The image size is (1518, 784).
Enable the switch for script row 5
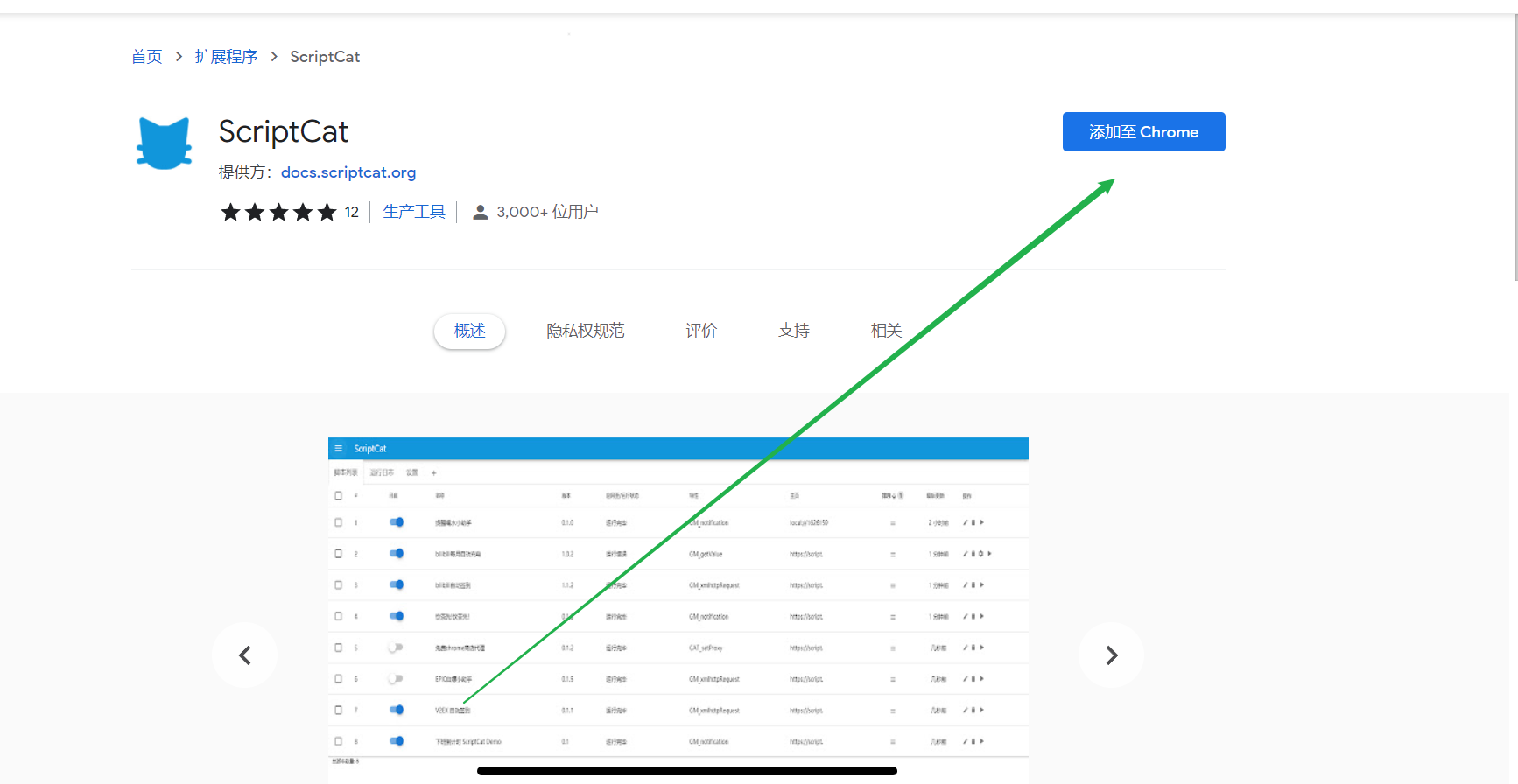click(397, 647)
